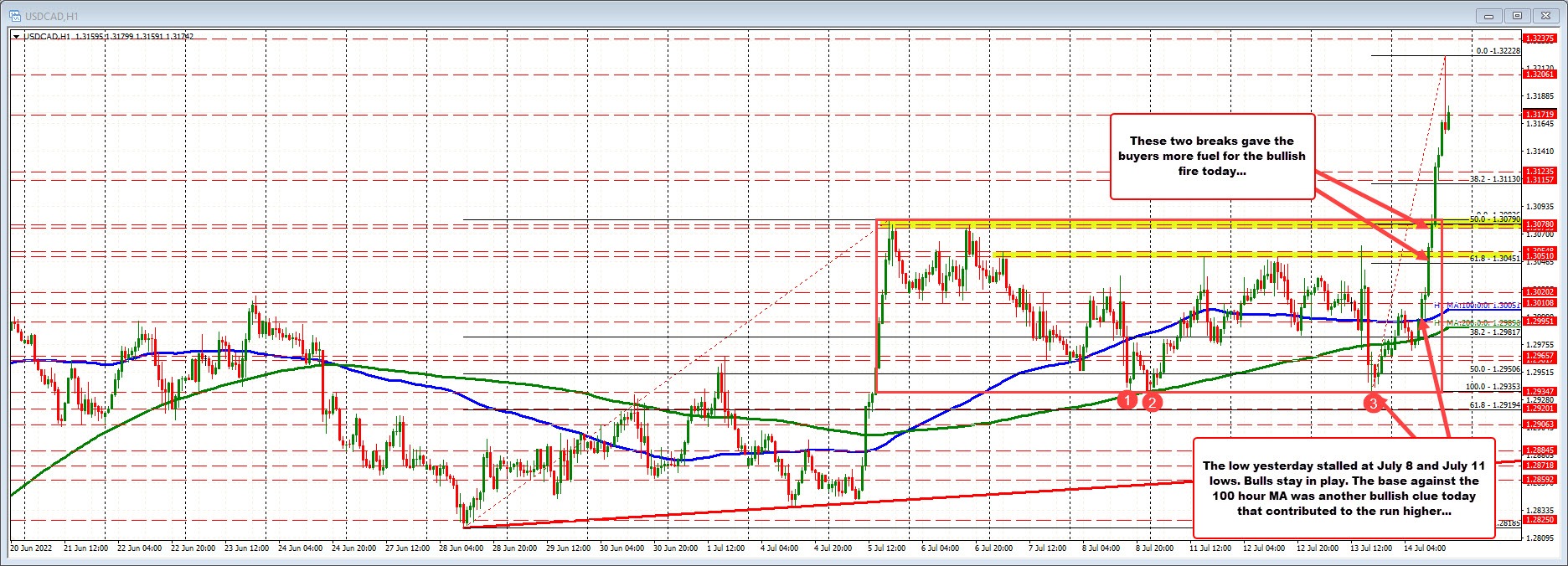Click the red 1.28845 price label
The image size is (1568, 566).
[x=1540, y=450]
